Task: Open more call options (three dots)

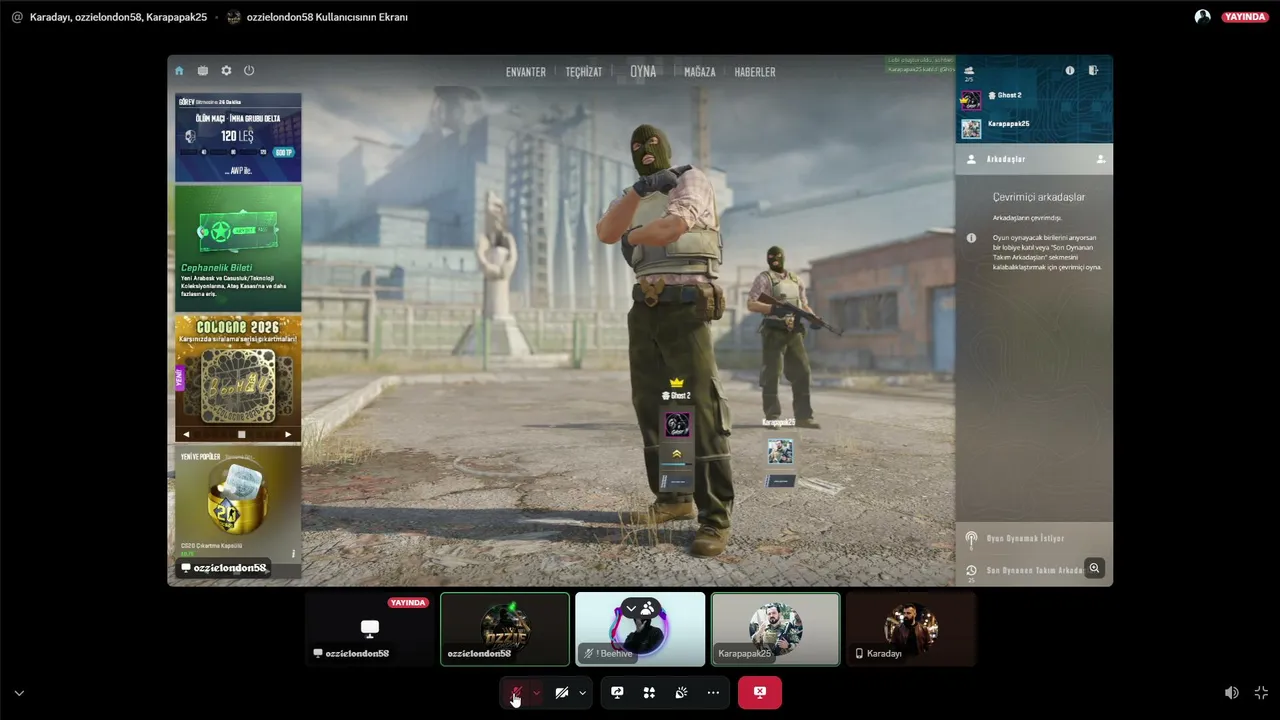Action: (x=713, y=693)
